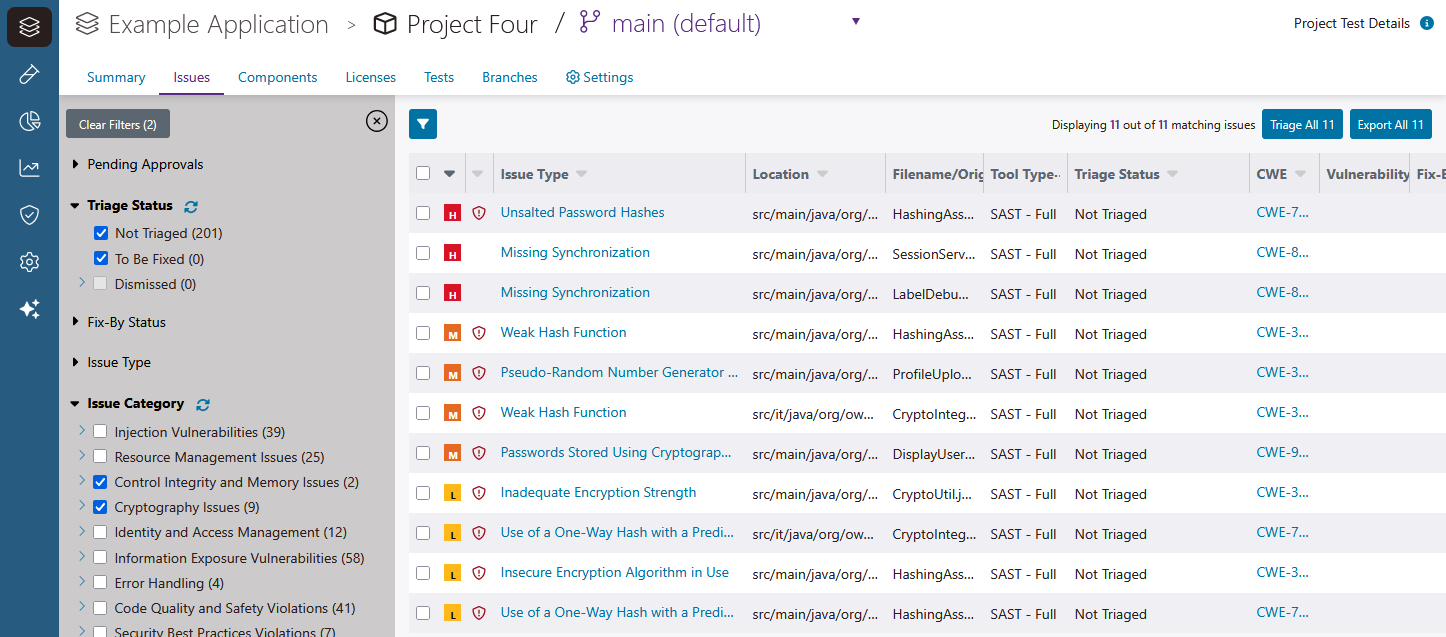This screenshot has width=1446, height=637.
Task: Close the filter panel with X icon
Action: coord(376,121)
